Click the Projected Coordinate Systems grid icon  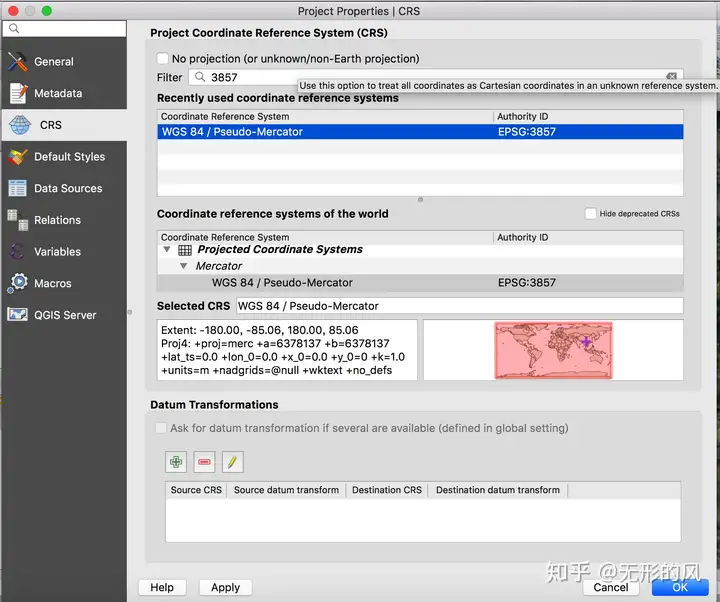click(x=185, y=250)
